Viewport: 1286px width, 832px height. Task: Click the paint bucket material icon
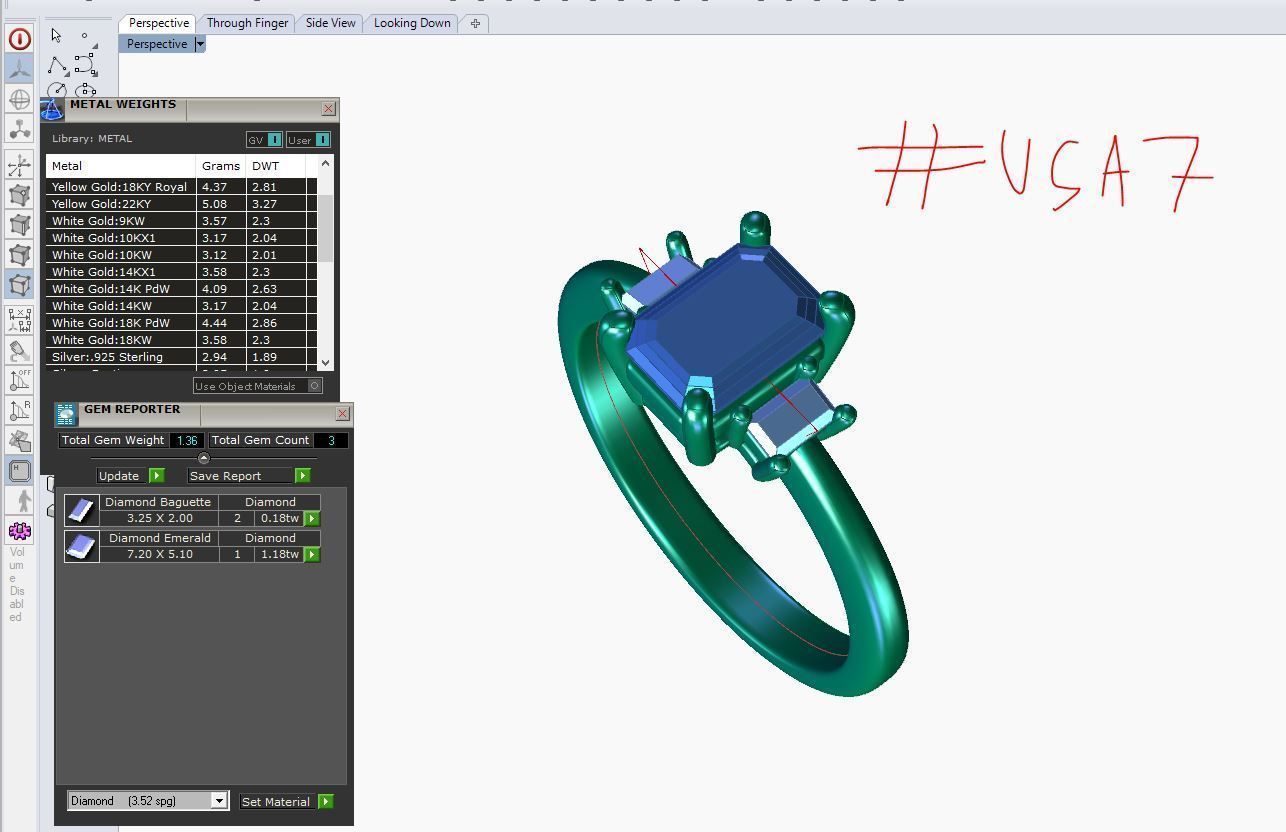point(19,351)
